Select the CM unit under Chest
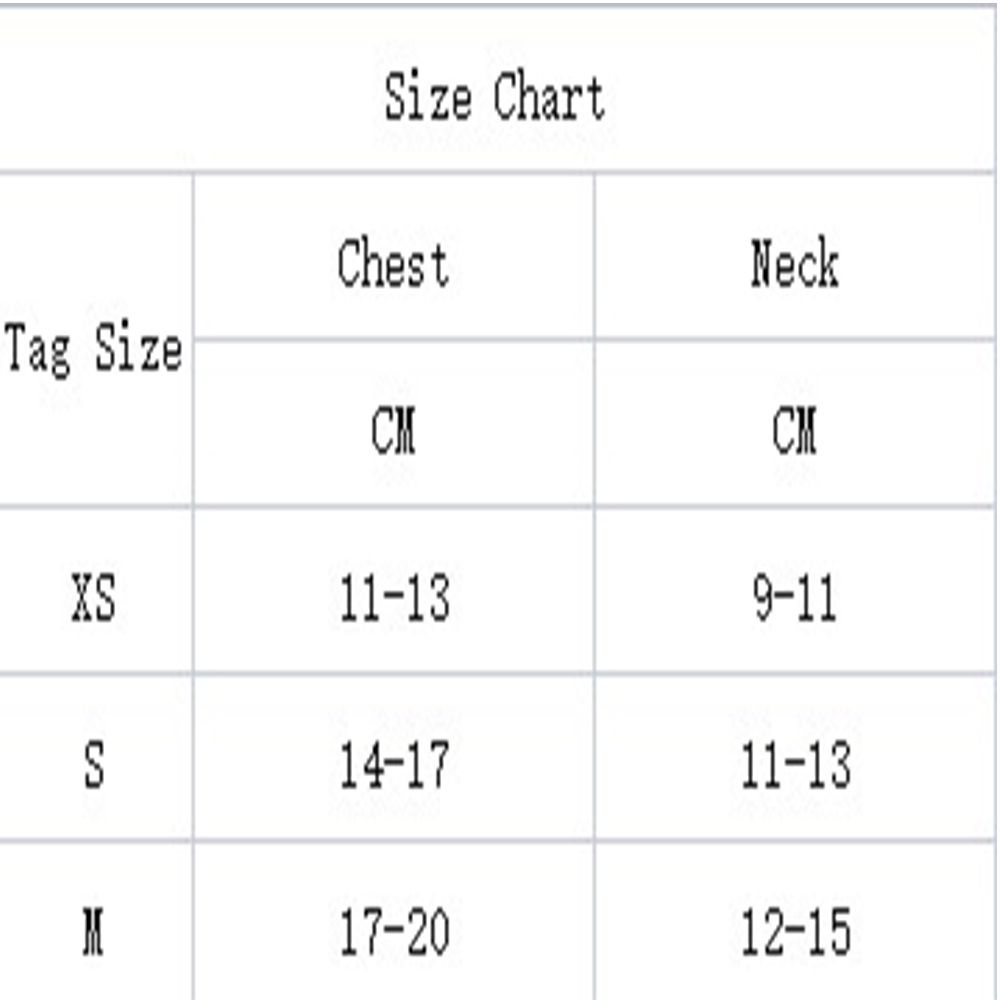 pyautogui.click(x=393, y=431)
